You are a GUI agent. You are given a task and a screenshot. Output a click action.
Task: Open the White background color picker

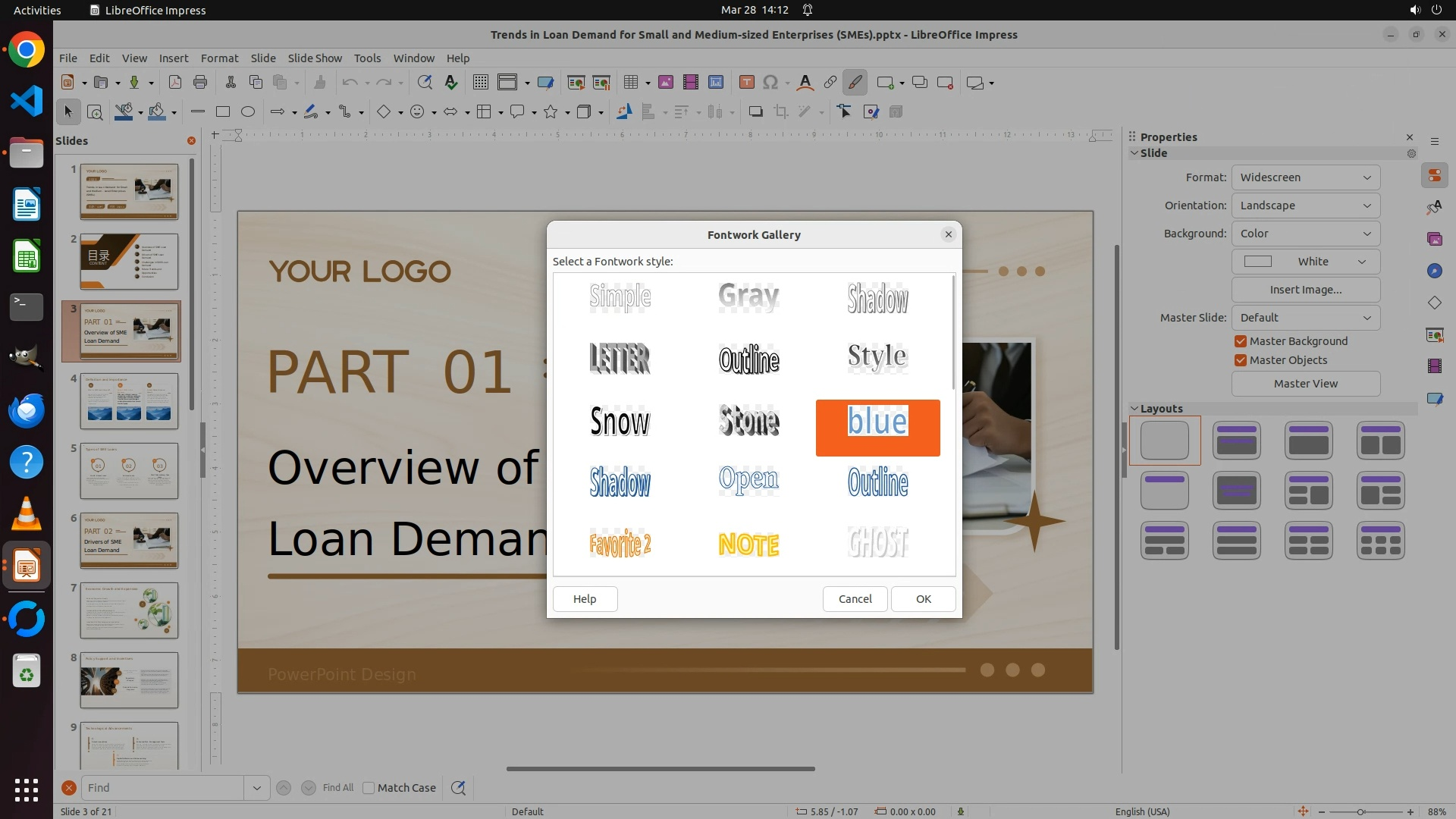[1305, 262]
